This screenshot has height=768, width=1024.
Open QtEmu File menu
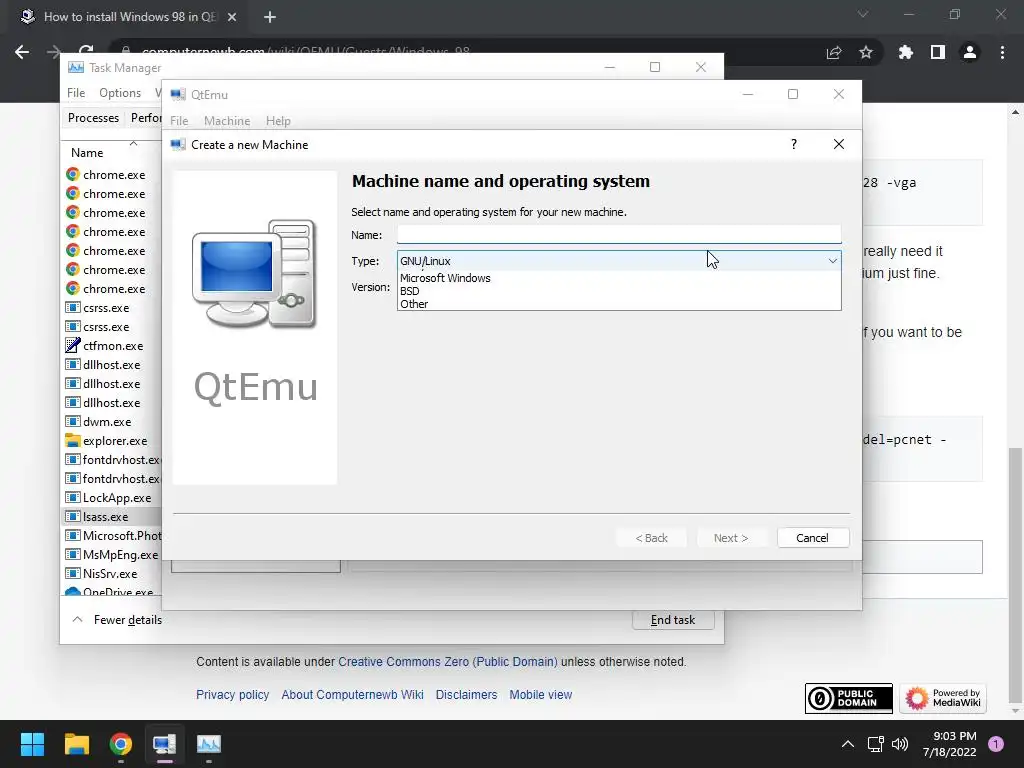[x=179, y=121]
